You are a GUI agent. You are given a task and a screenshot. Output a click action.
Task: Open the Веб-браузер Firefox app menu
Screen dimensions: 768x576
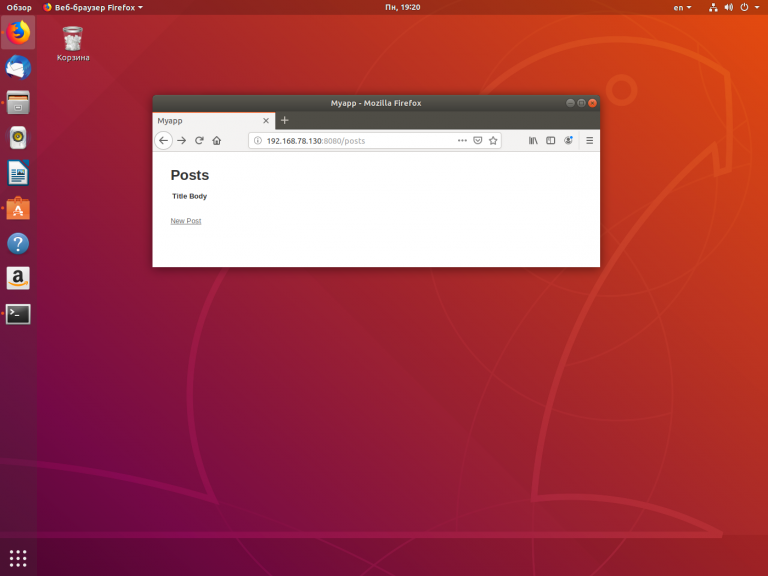tap(93, 7)
